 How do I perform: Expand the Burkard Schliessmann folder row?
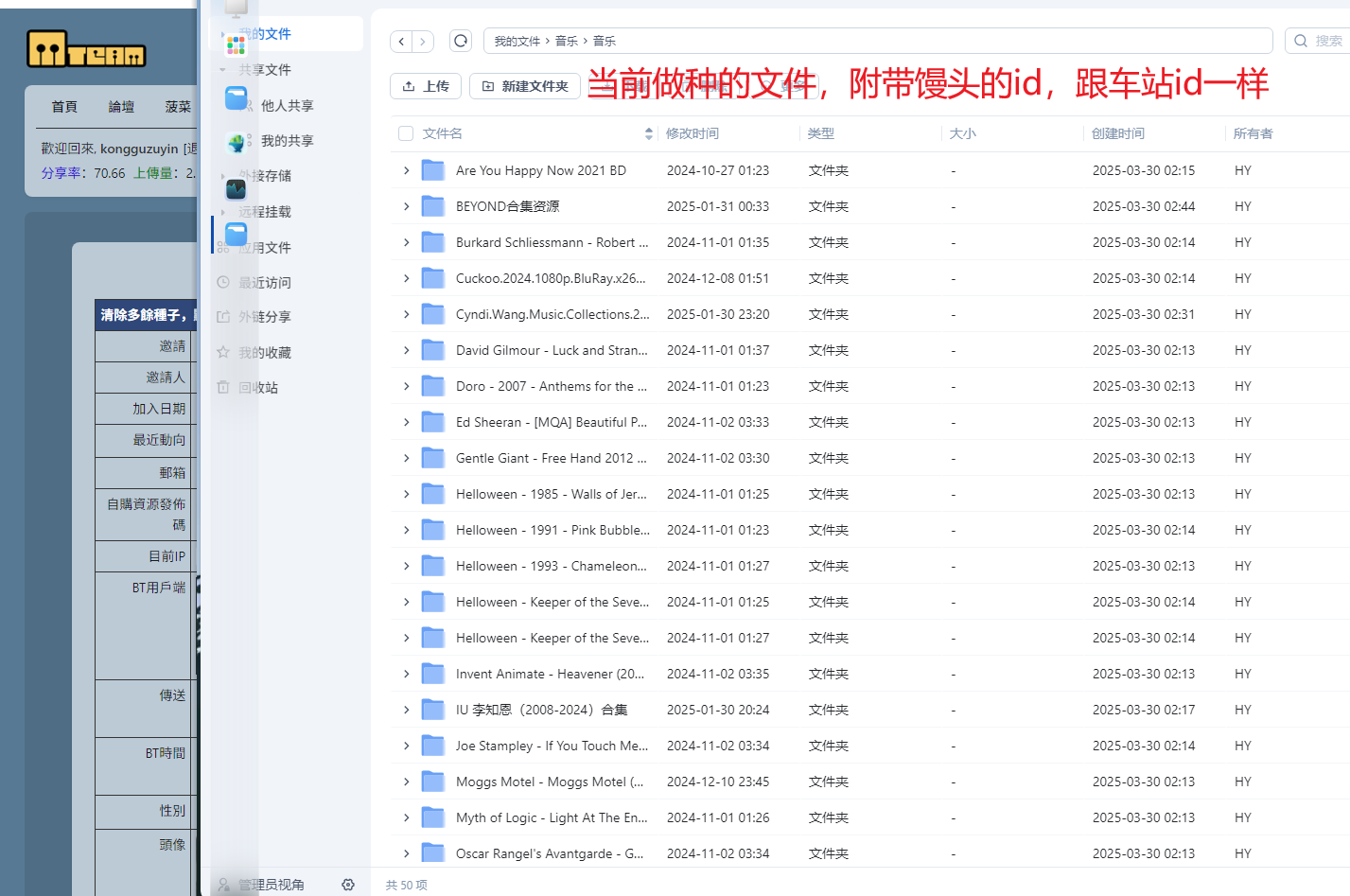[x=406, y=242]
